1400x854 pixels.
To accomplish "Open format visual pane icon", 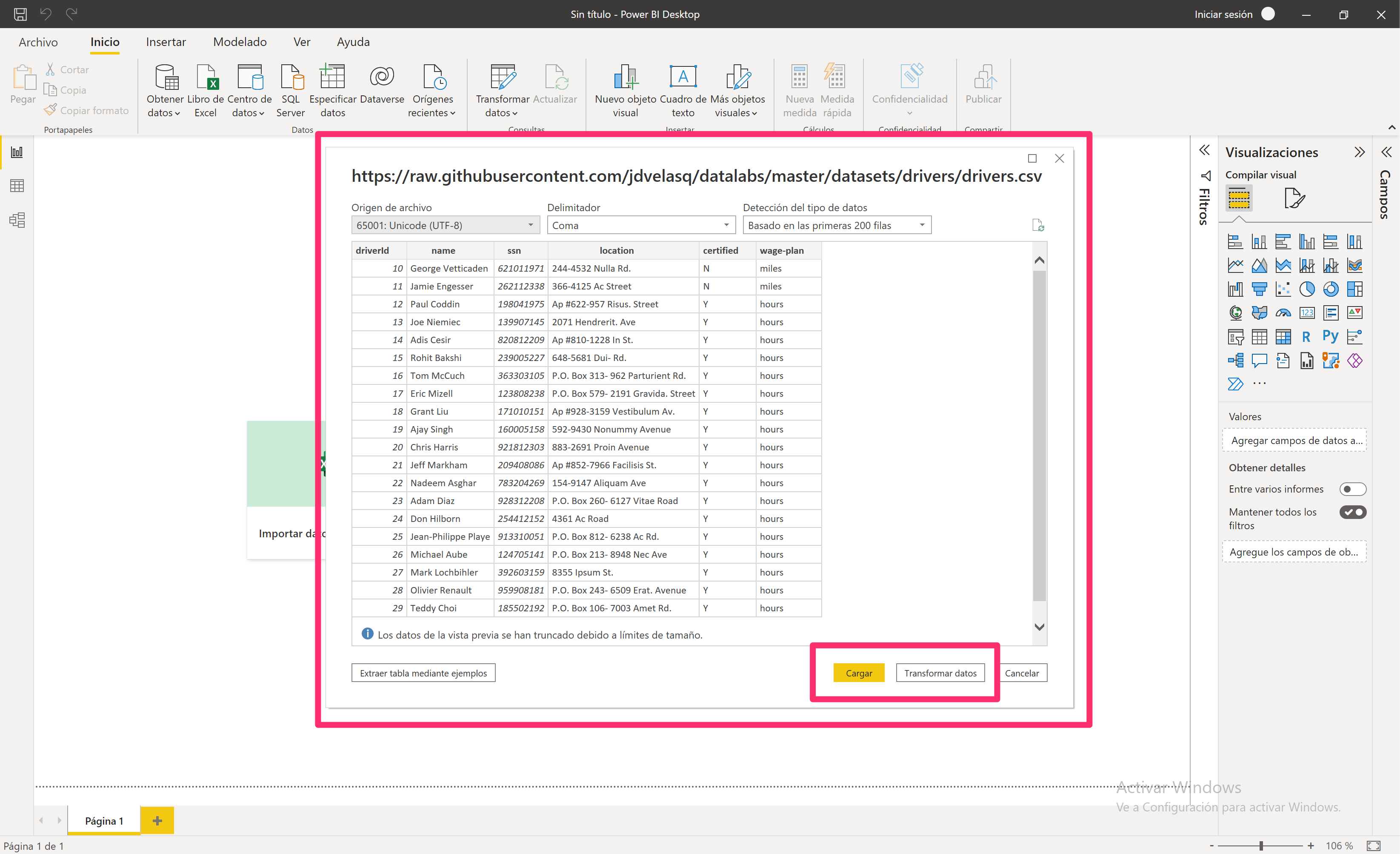I will point(1294,198).
